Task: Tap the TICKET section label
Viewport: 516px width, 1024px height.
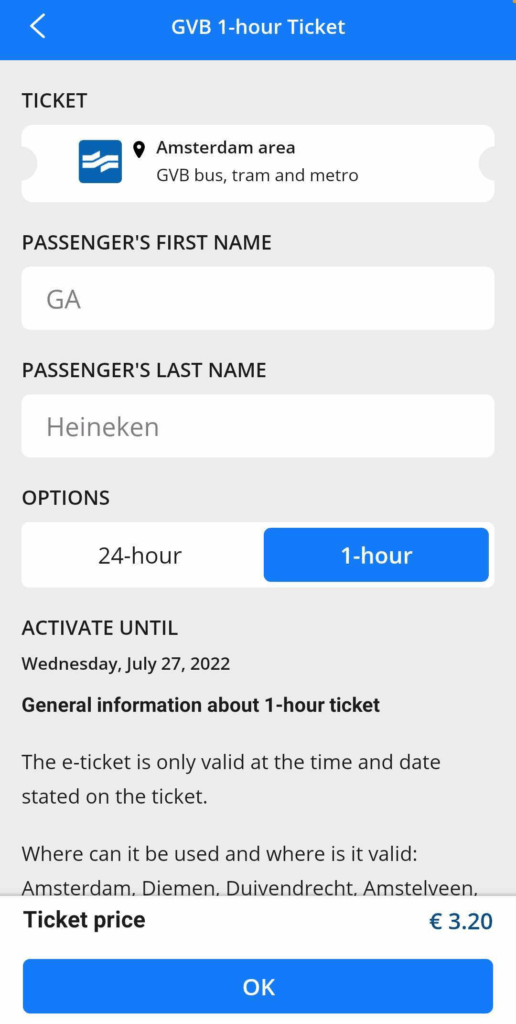Action: 54,101
